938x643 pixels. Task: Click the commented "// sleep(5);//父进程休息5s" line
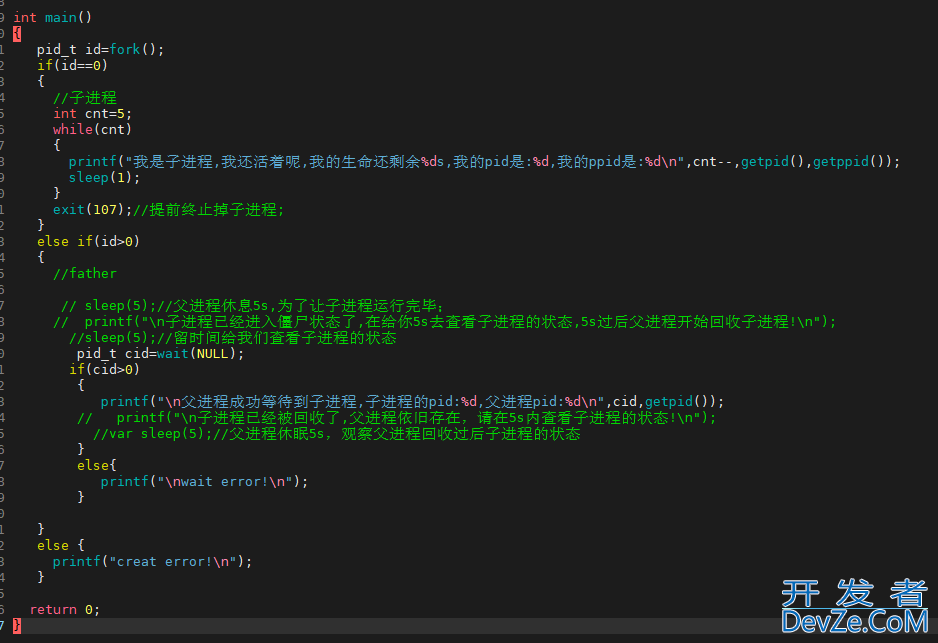(x=252, y=306)
